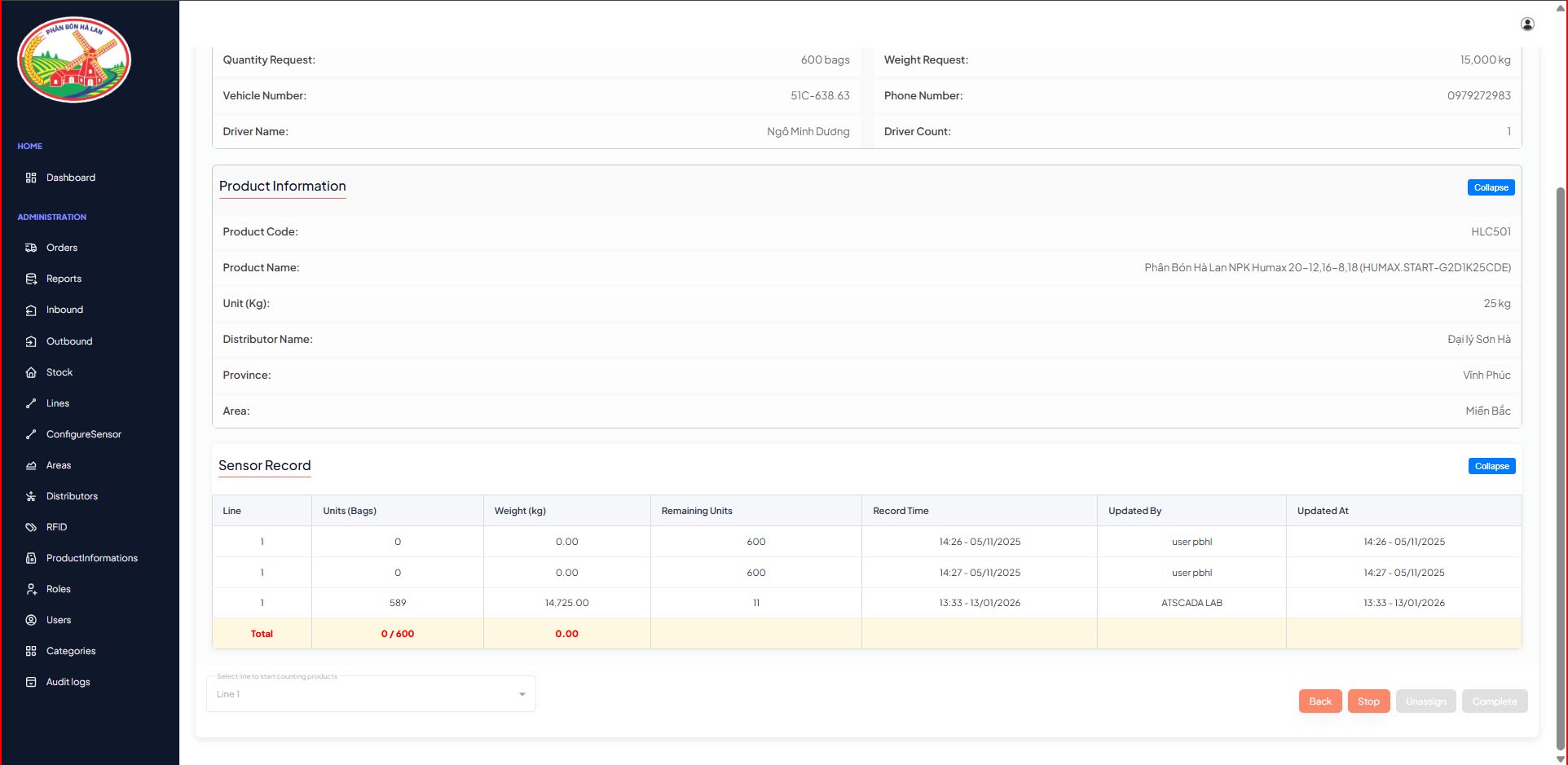1568x765 pixels.
Task: Click the RFID tag icon
Action: click(x=31, y=527)
